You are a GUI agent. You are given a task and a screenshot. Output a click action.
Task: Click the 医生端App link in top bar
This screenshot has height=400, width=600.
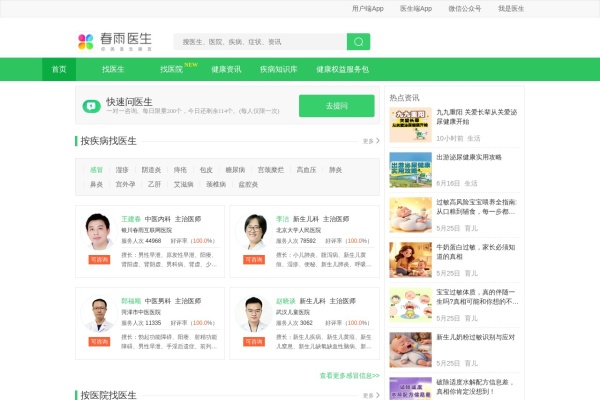(x=416, y=8)
